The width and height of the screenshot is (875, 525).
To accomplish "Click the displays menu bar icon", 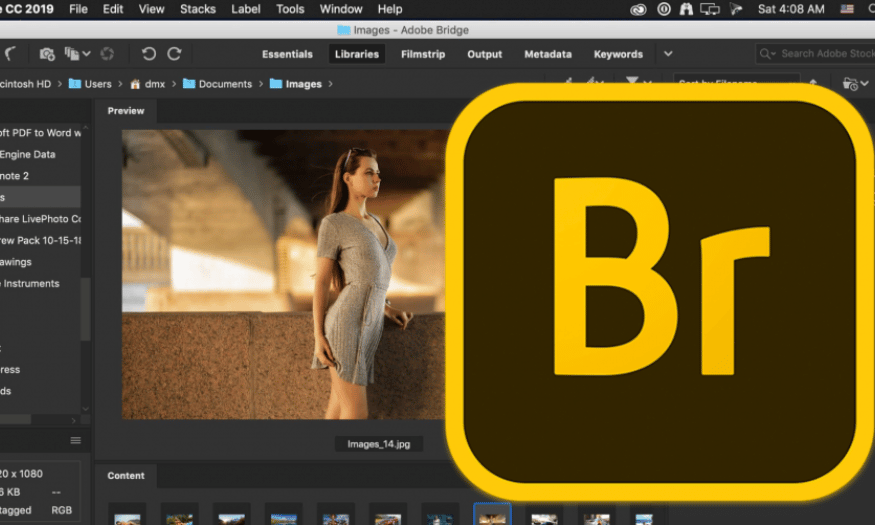I will (x=710, y=9).
